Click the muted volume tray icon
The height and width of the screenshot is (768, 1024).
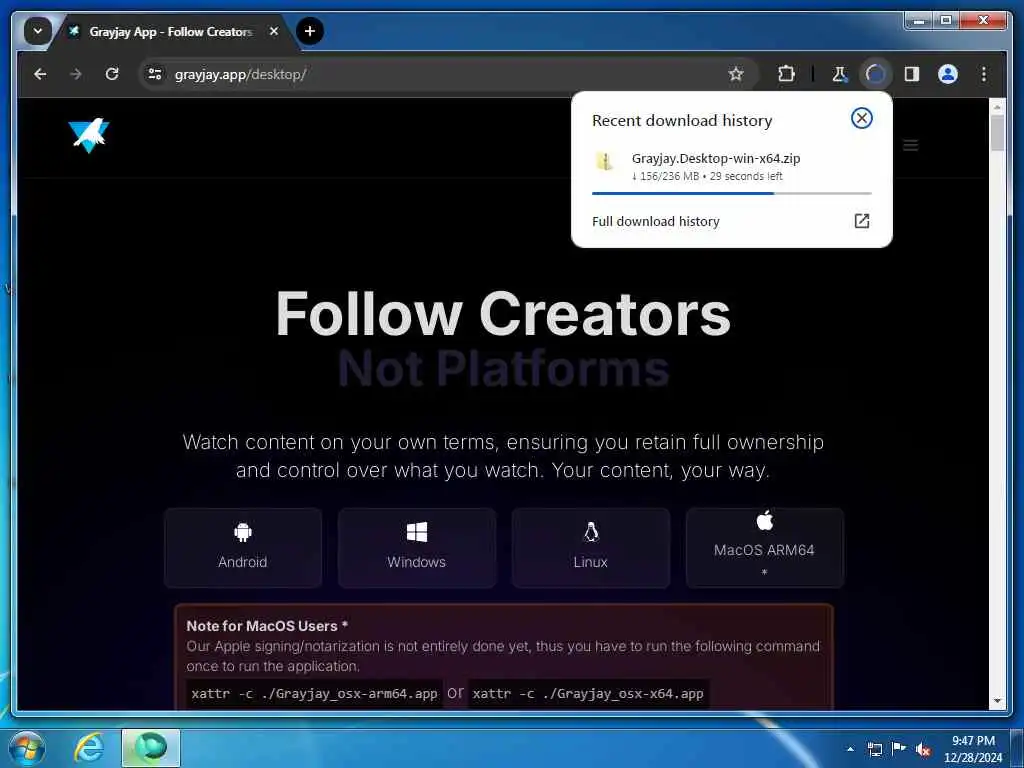point(923,750)
